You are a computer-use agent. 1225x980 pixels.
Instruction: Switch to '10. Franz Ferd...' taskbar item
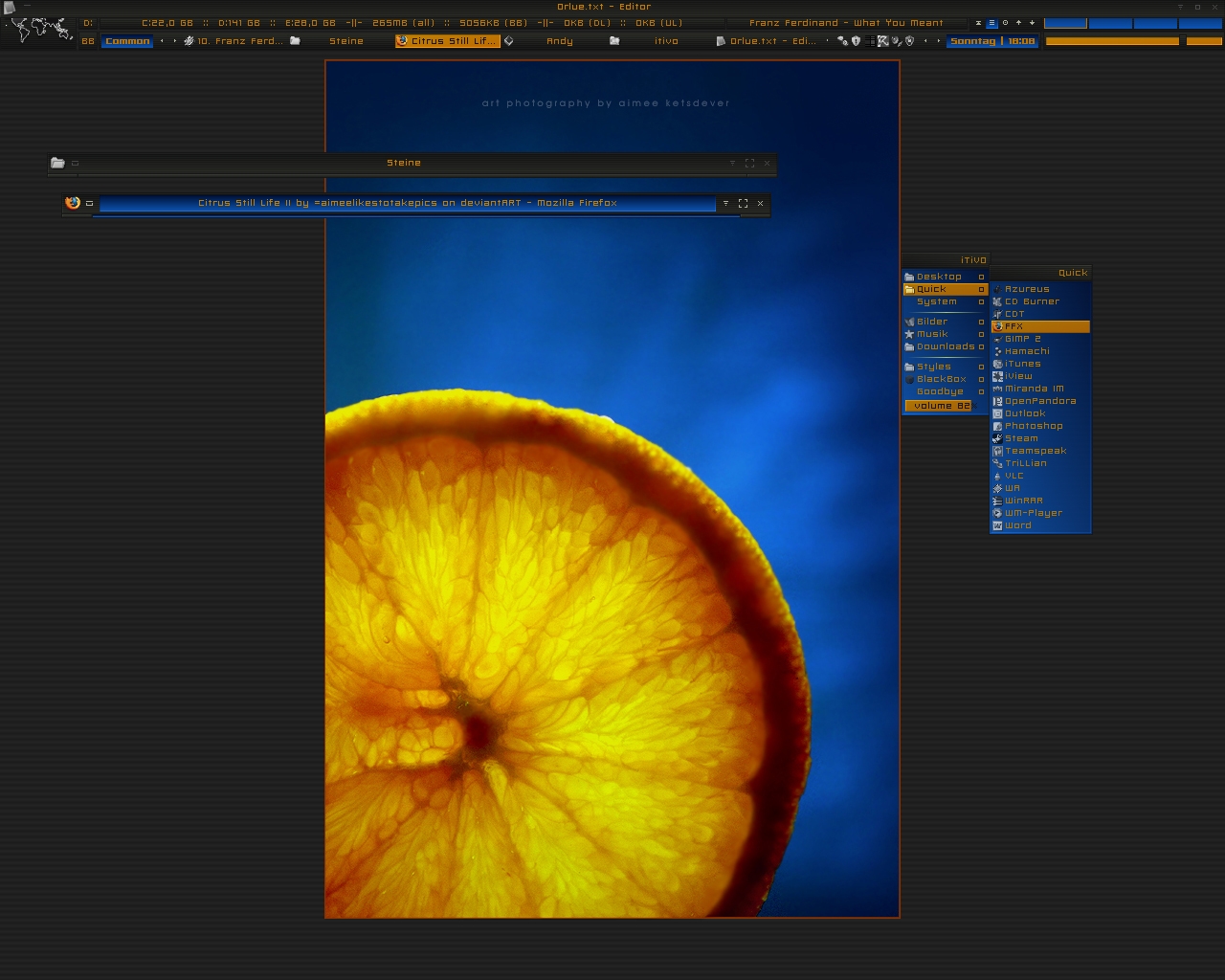pyautogui.click(x=234, y=41)
